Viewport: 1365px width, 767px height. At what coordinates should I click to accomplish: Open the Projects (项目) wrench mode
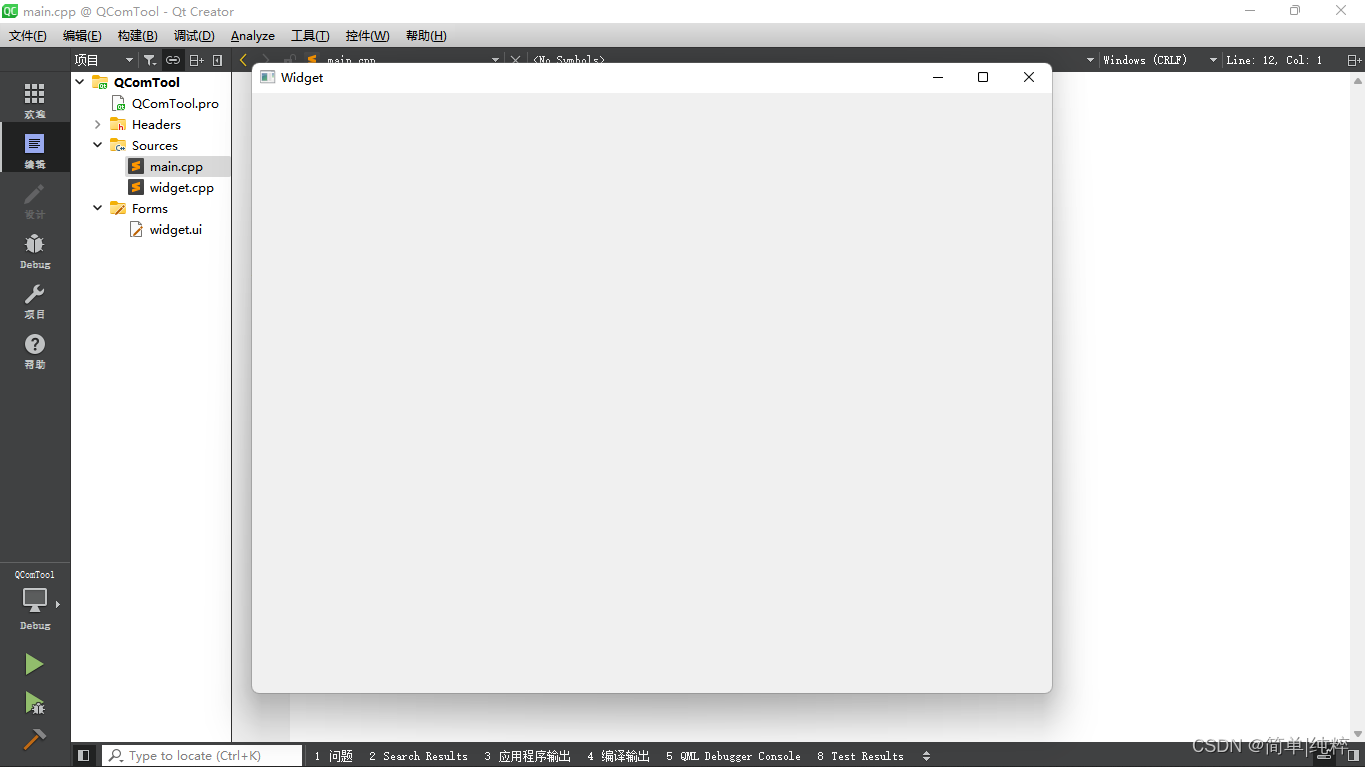point(35,300)
